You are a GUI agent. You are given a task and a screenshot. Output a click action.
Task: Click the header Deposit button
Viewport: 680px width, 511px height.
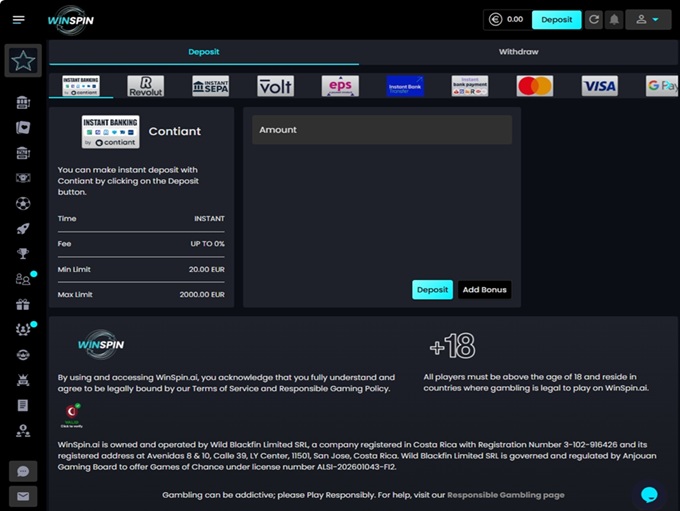(x=556, y=20)
